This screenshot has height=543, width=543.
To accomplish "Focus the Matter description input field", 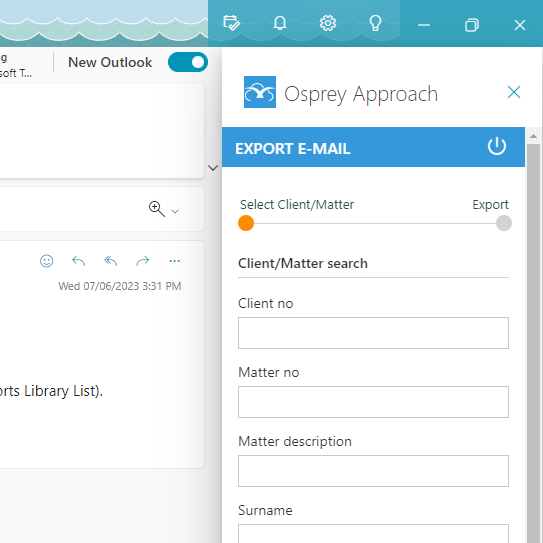I will pyautogui.click(x=373, y=471).
